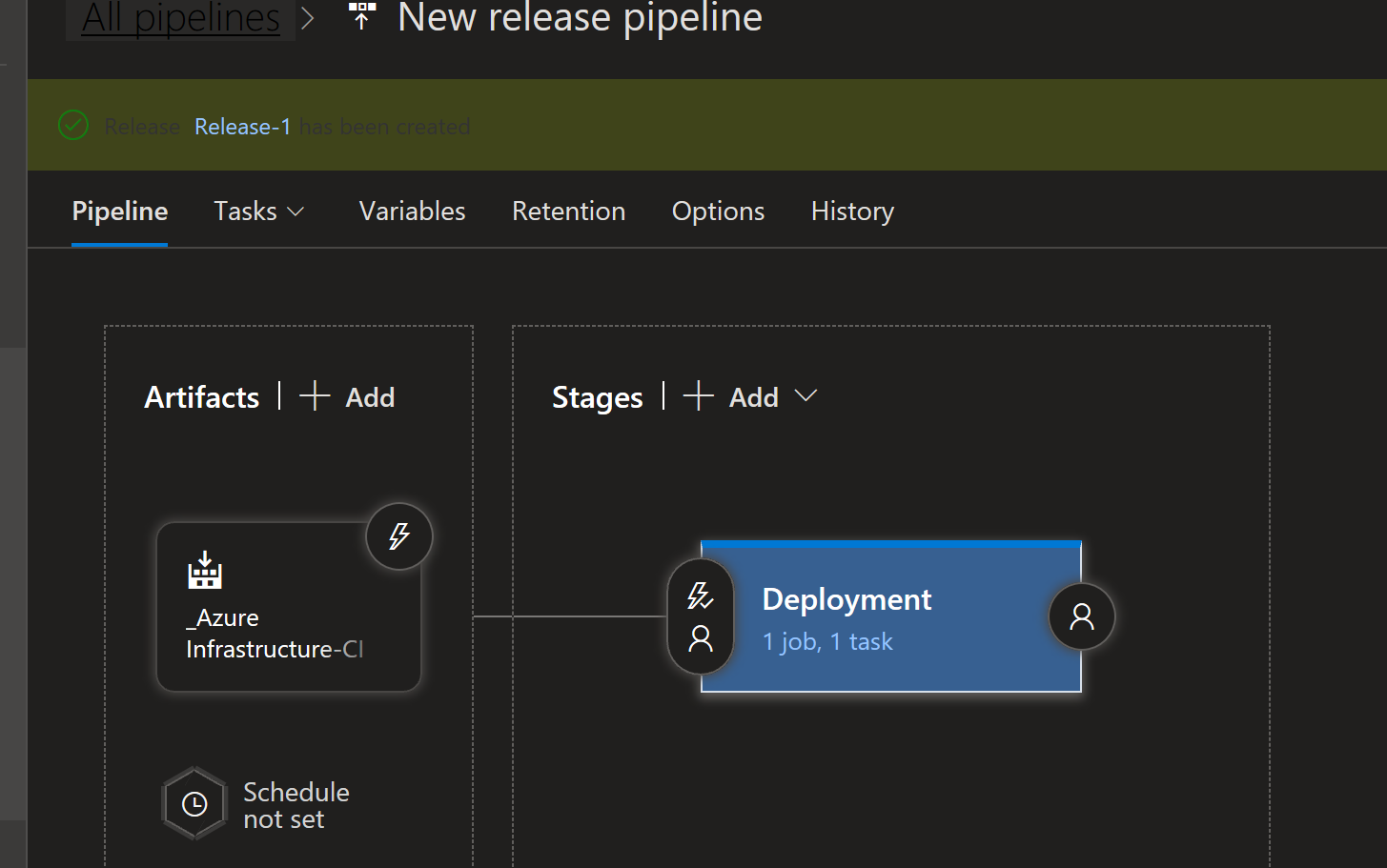Screen dimensions: 1387x868
Task: Expand the Stages Add dropdown chevron
Action: click(806, 395)
